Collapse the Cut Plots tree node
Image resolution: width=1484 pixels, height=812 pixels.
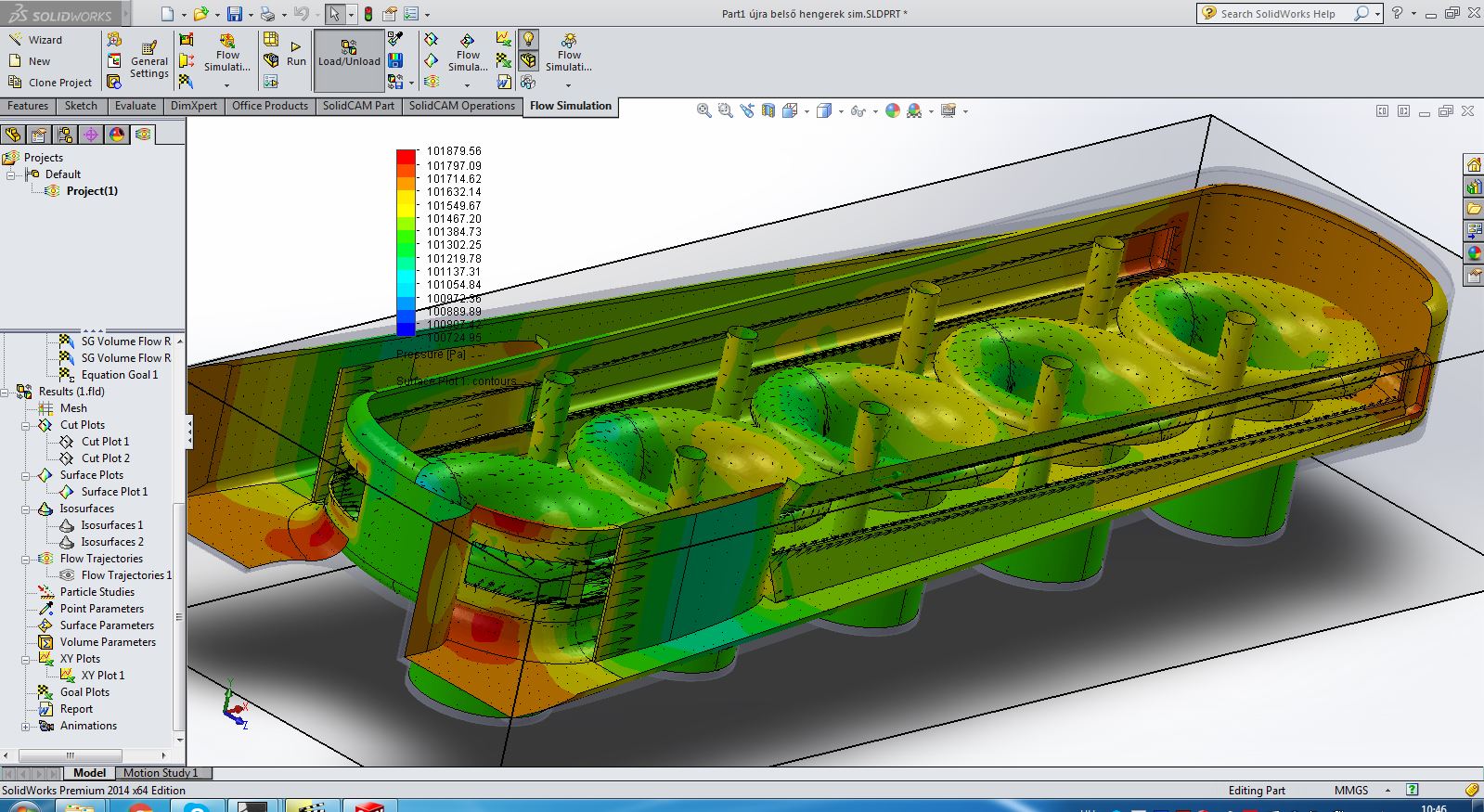[26, 425]
